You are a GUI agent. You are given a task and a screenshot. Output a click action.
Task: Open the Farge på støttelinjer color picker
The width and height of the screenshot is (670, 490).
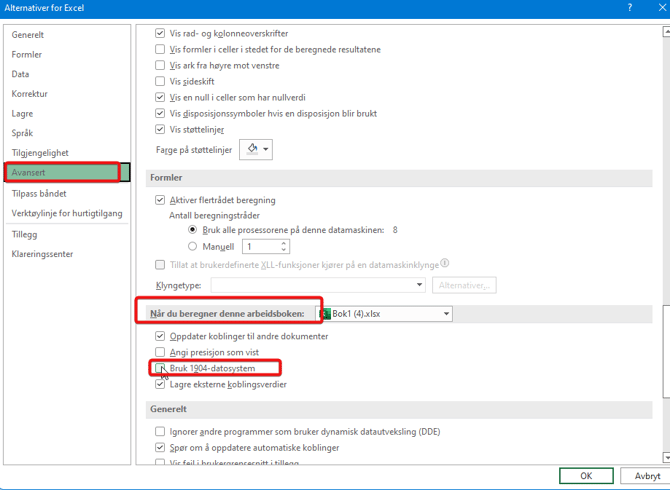pyautogui.click(x=256, y=150)
